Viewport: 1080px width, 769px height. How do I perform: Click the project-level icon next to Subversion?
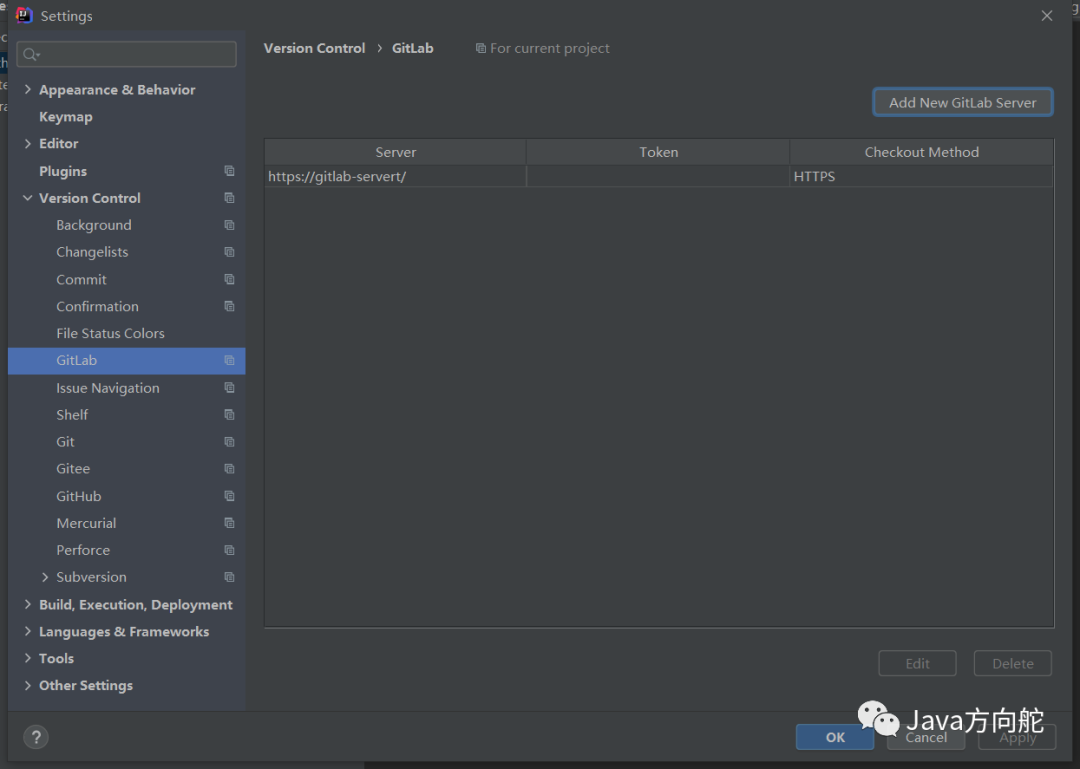pos(229,577)
